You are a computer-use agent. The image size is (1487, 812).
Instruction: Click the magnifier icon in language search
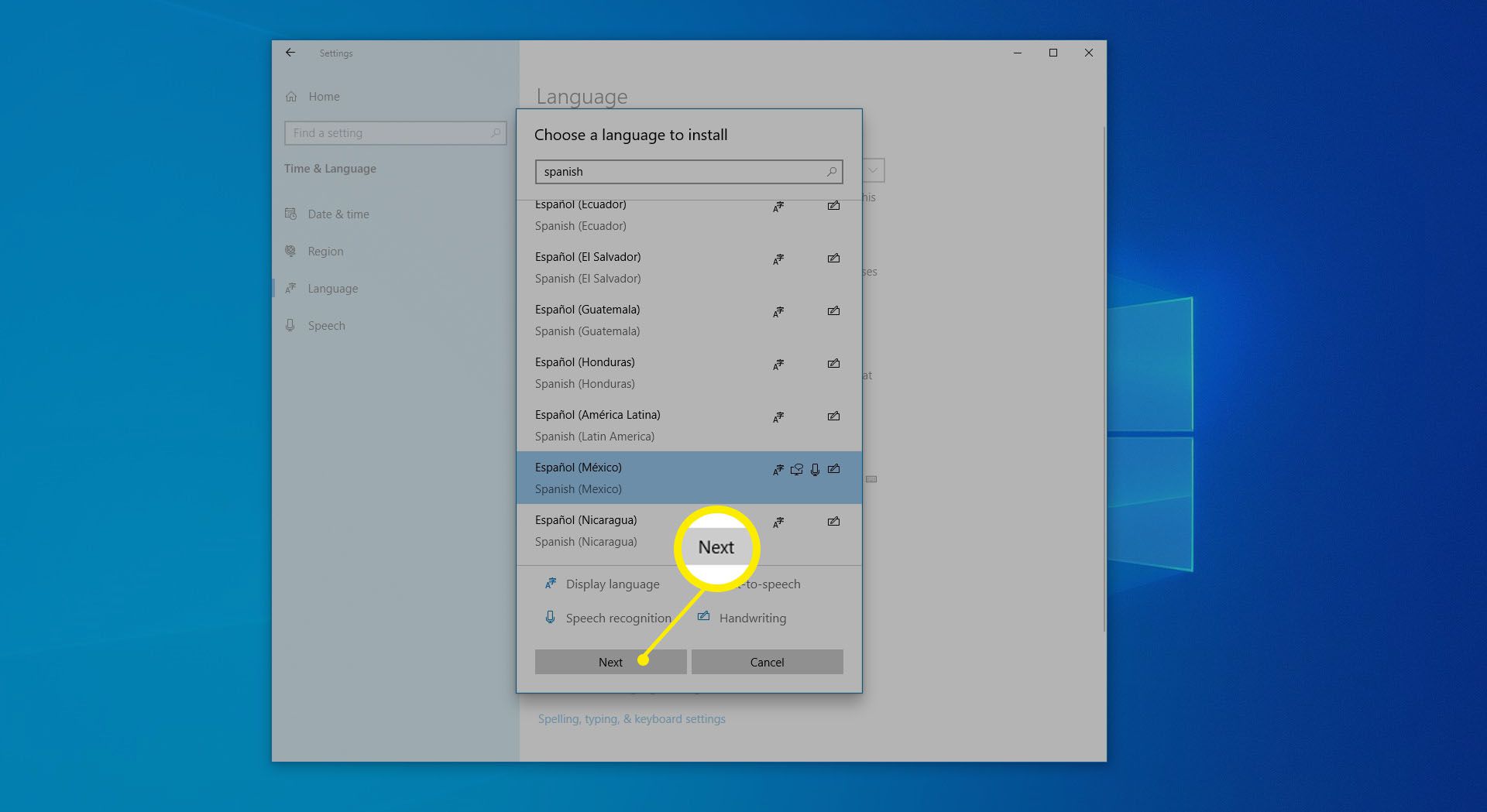[x=832, y=172]
